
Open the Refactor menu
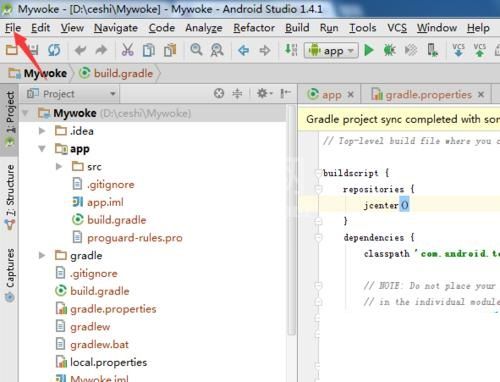[254, 28]
